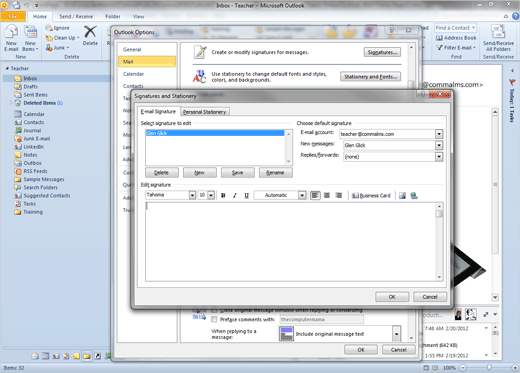
Task: Center the signature text
Action: pyautogui.click(x=327, y=195)
